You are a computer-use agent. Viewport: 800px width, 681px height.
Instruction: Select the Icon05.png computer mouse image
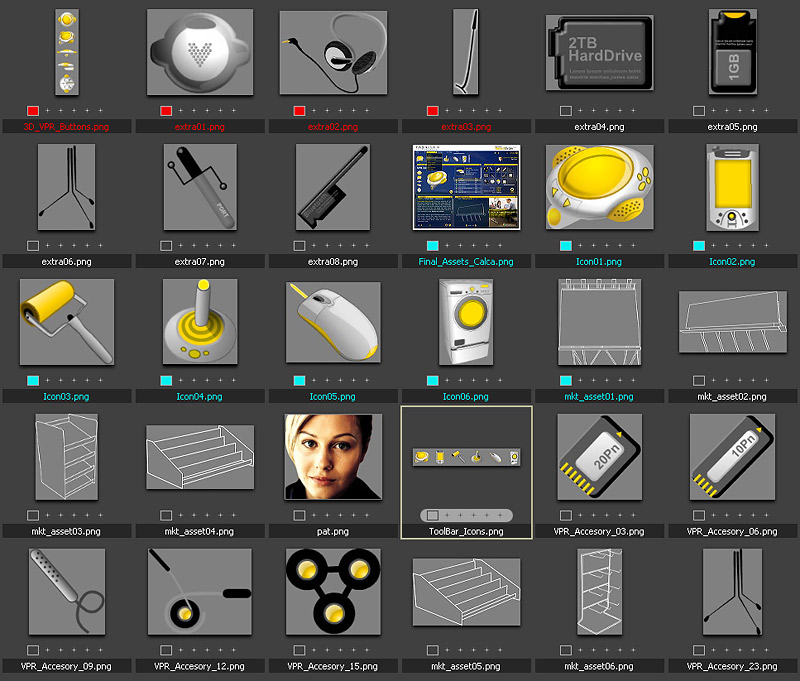point(332,320)
